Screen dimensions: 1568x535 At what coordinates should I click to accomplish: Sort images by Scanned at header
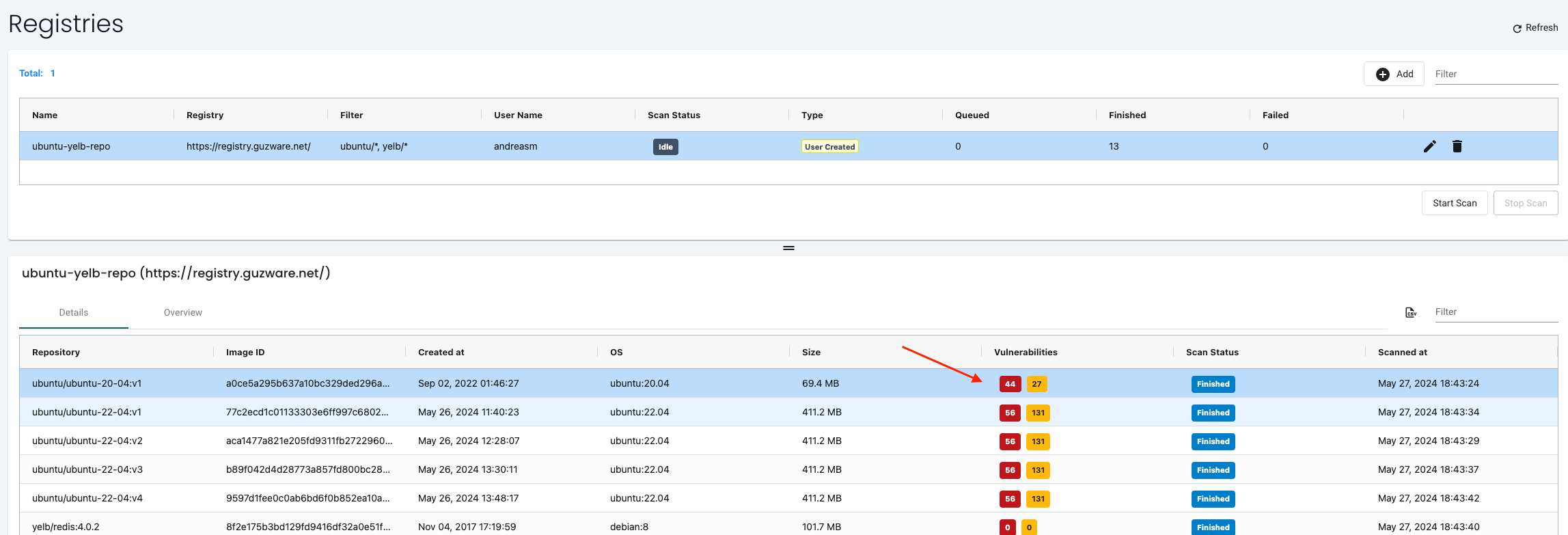tap(1403, 352)
